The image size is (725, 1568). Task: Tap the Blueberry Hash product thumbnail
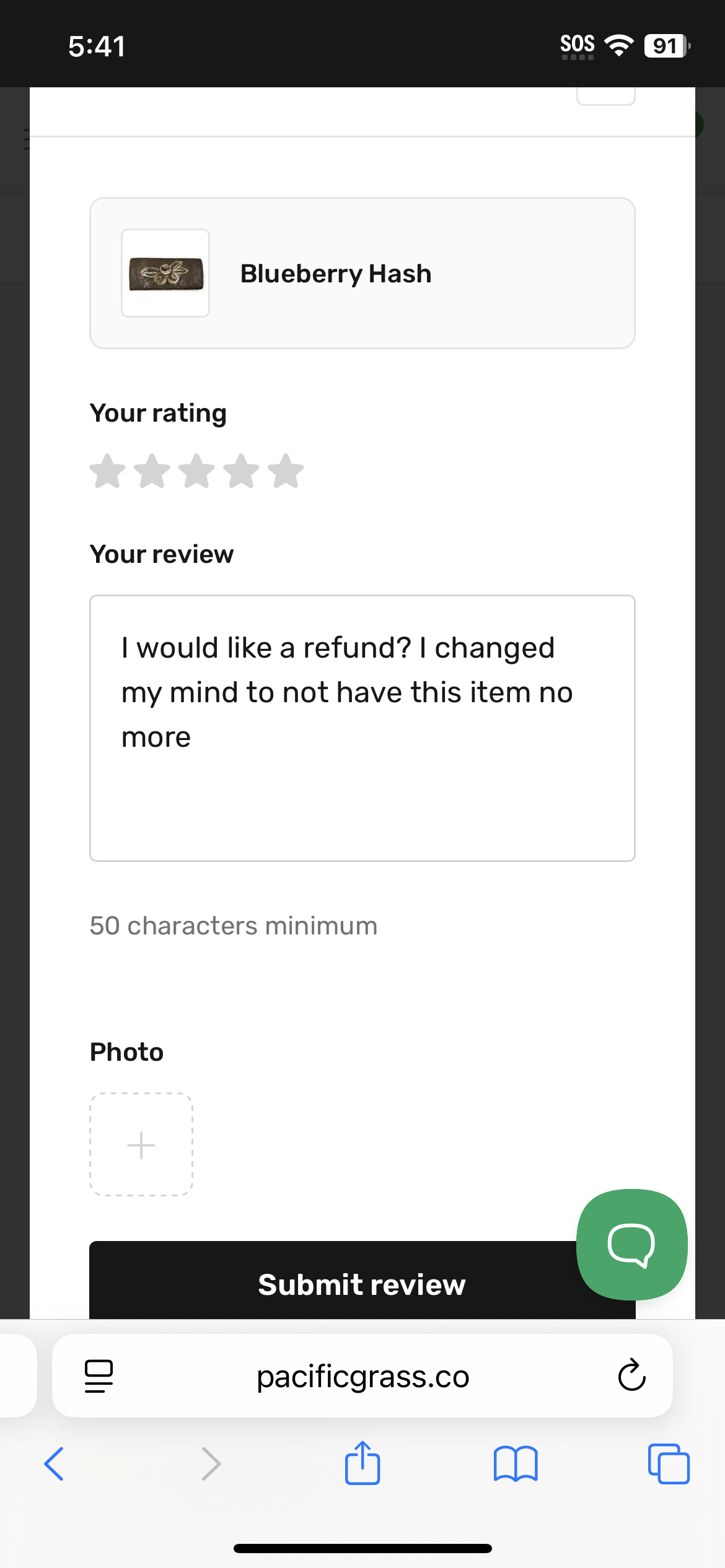click(x=165, y=273)
